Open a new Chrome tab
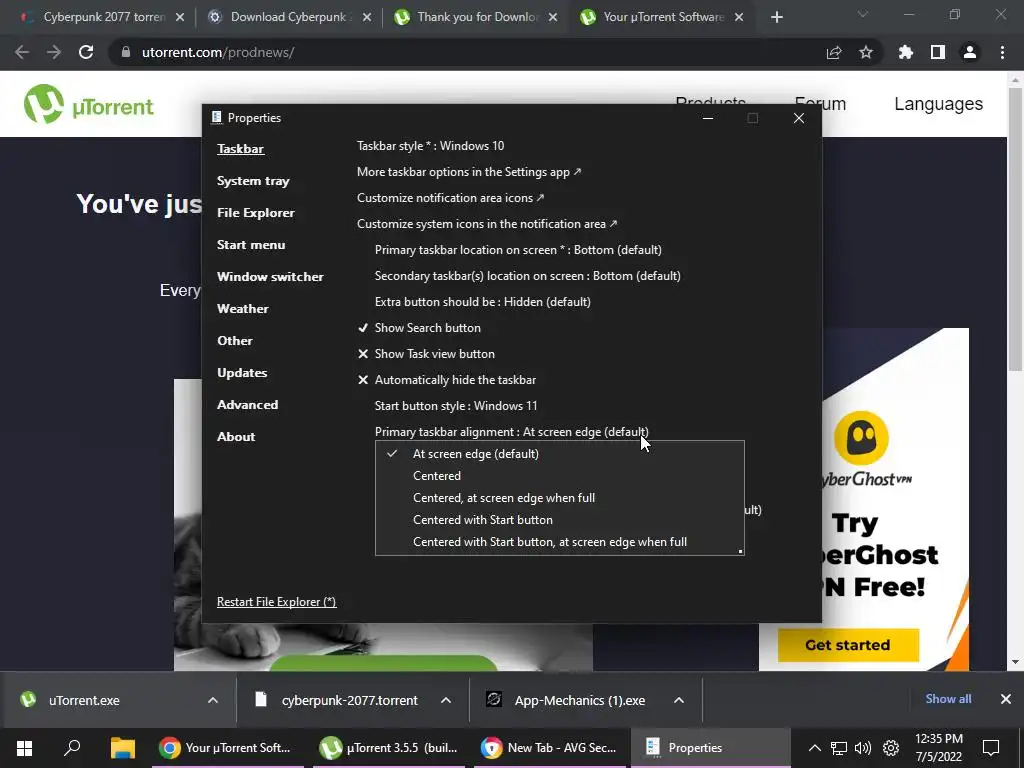The image size is (1024, 768). pos(776,18)
